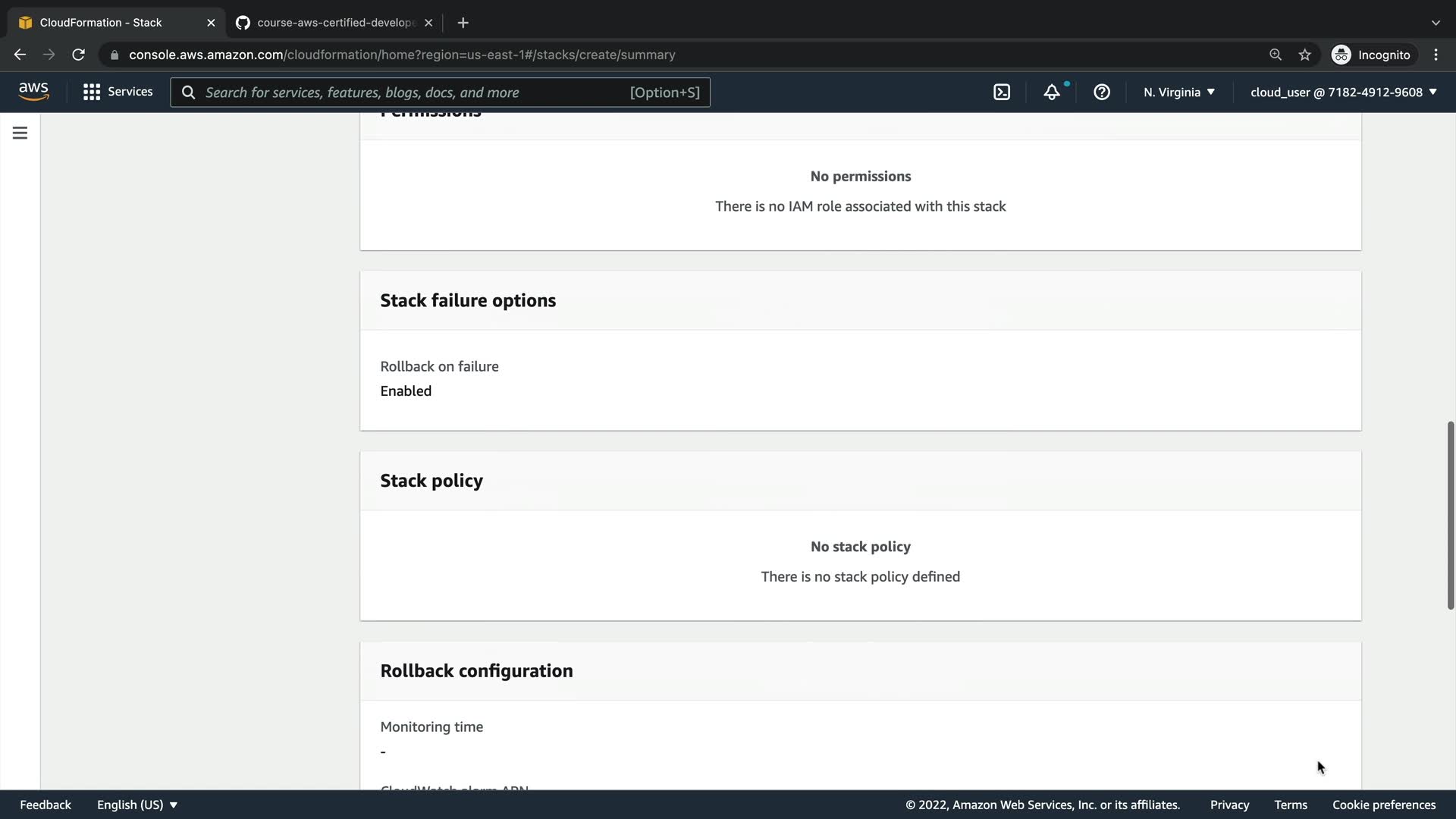
Task: Click the AWS logo home icon
Action: 33,92
